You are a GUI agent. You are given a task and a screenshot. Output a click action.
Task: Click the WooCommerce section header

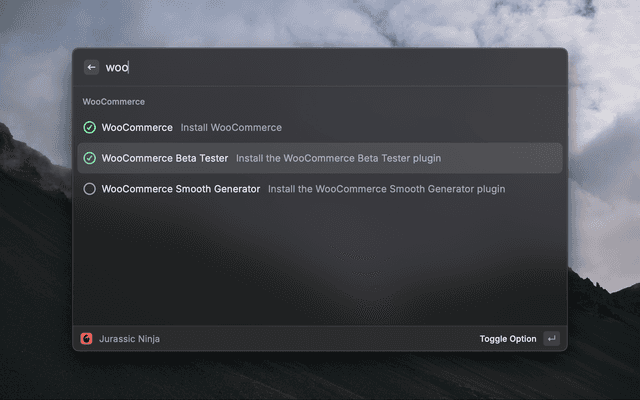(x=114, y=102)
